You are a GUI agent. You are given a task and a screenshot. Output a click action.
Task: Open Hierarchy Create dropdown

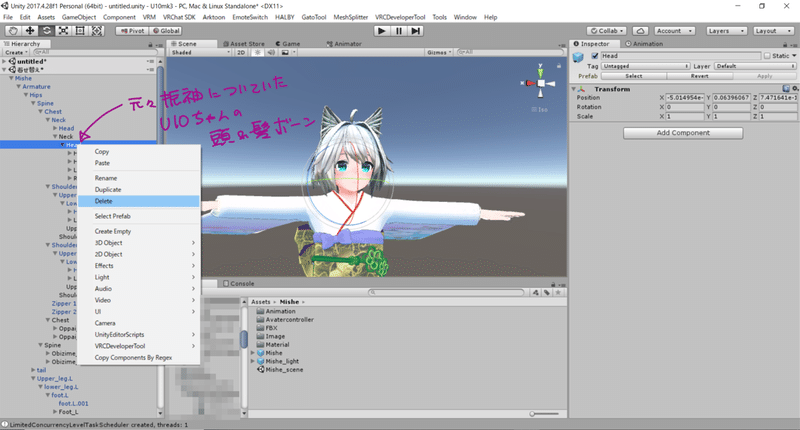(x=16, y=52)
